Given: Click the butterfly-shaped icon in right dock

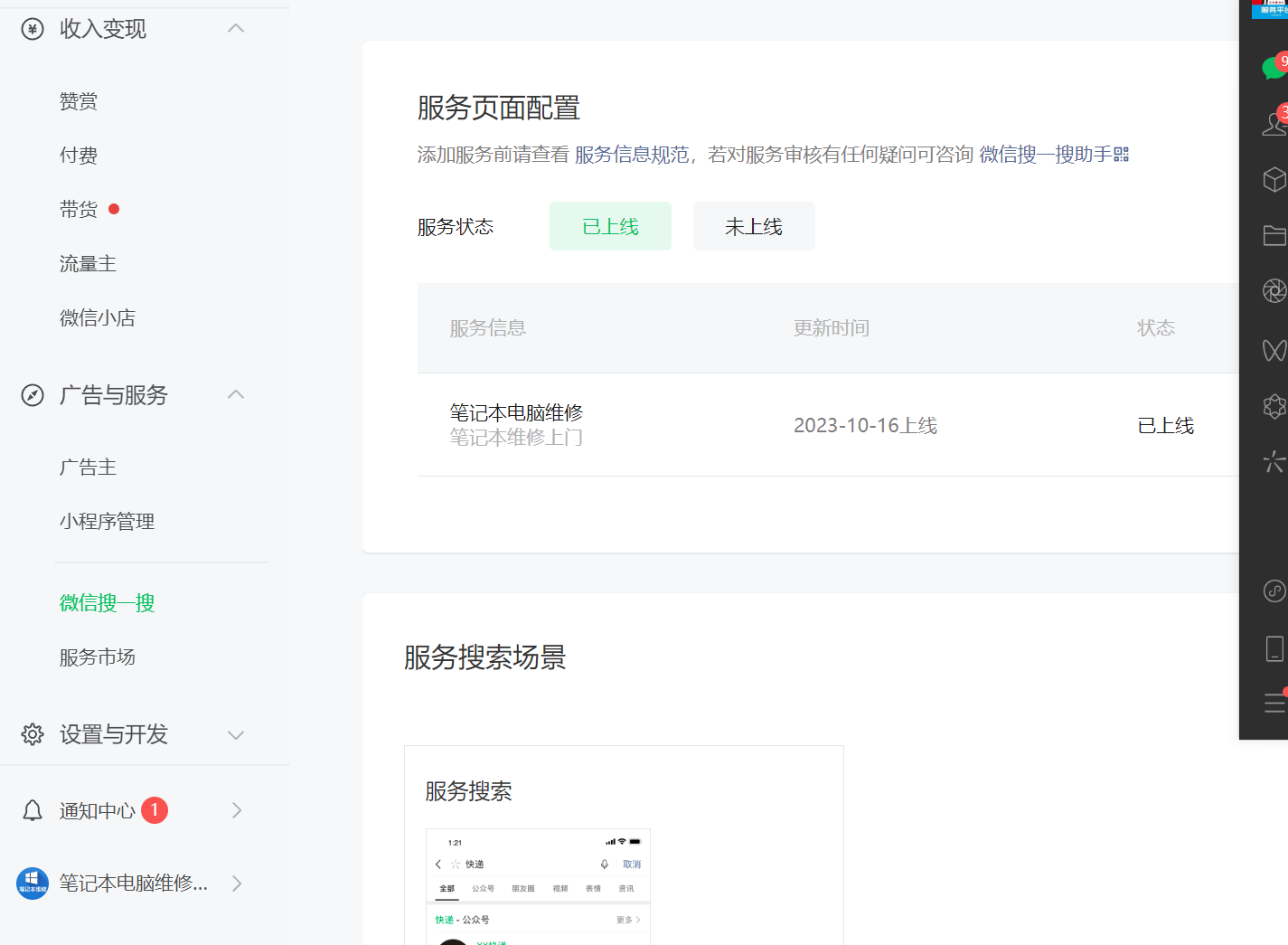Looking at the screenshot, I should click(1274, 350).
